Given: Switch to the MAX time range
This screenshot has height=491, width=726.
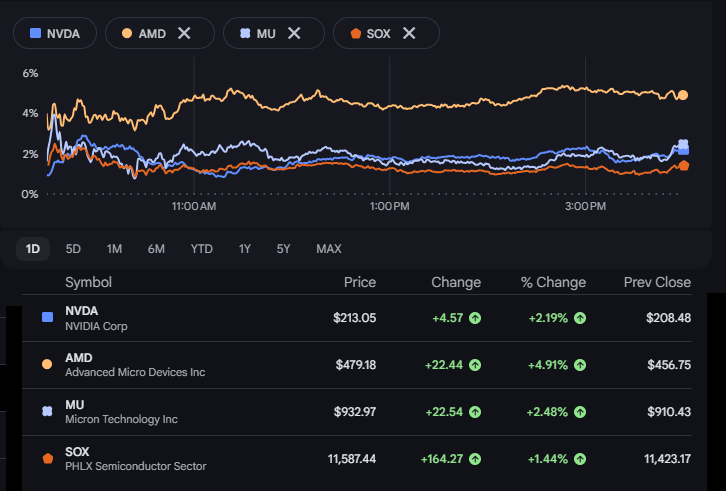Looking at the screenshot, I should tap(329, 249).
